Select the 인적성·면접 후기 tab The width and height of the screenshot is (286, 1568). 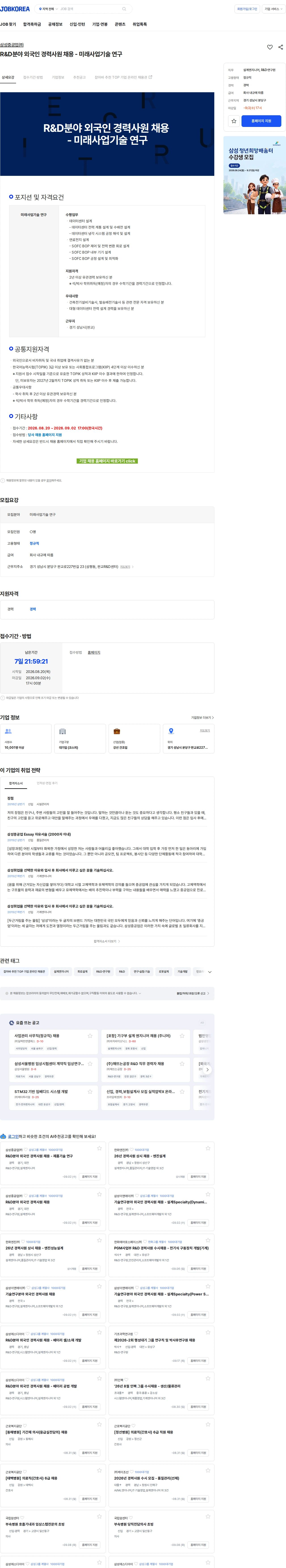(47, 783)
